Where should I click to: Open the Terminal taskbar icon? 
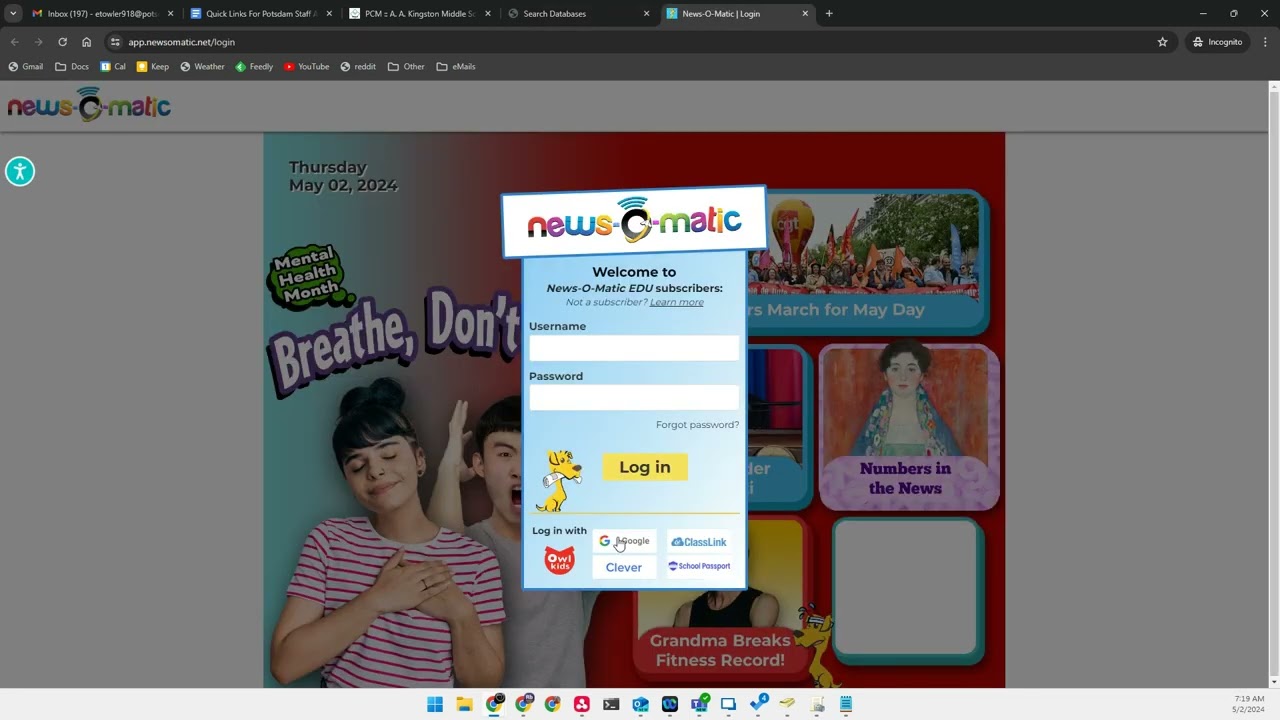coord(611,704)
